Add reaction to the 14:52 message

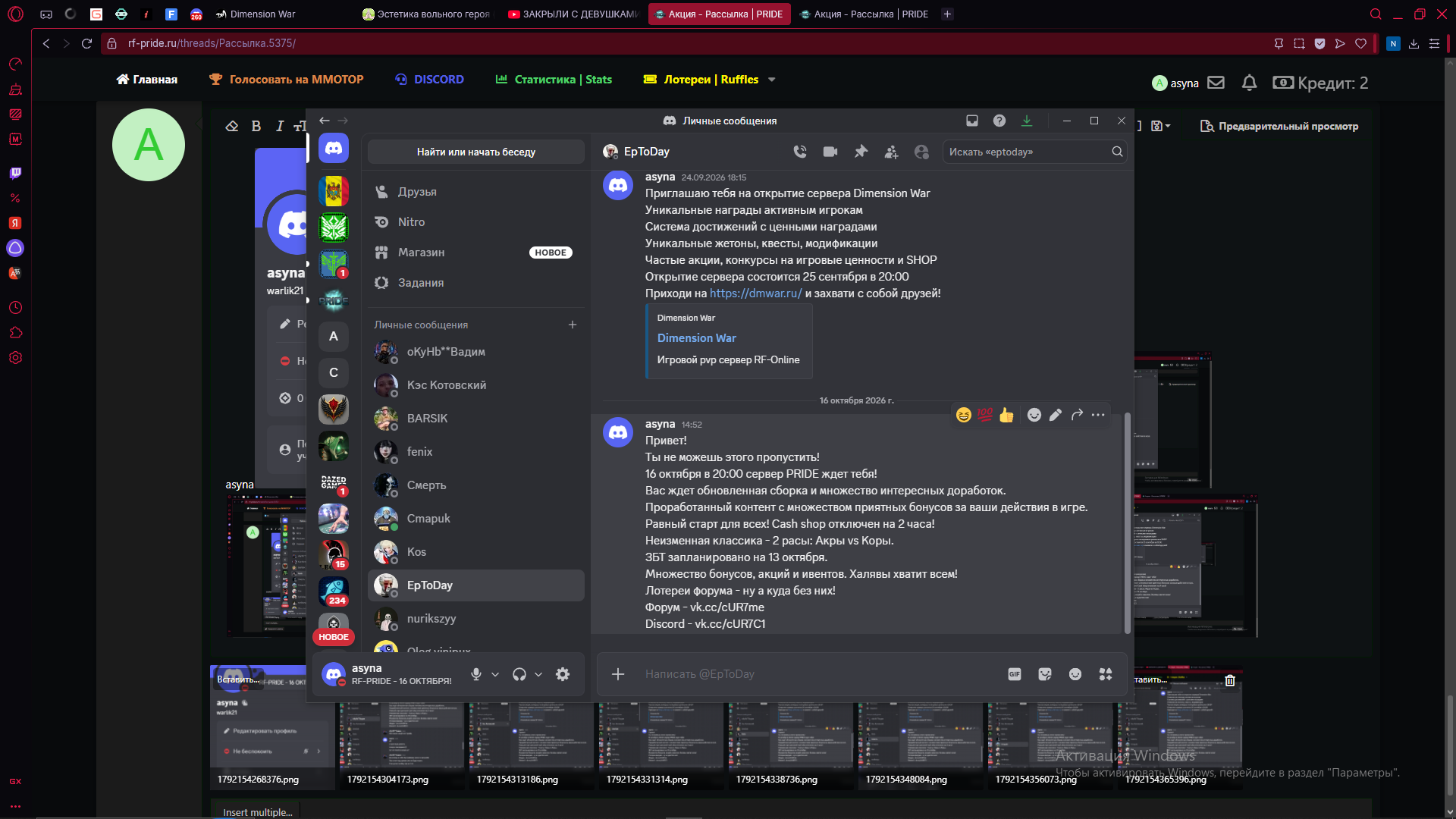pyautogui.click(x=1034, y=415)
